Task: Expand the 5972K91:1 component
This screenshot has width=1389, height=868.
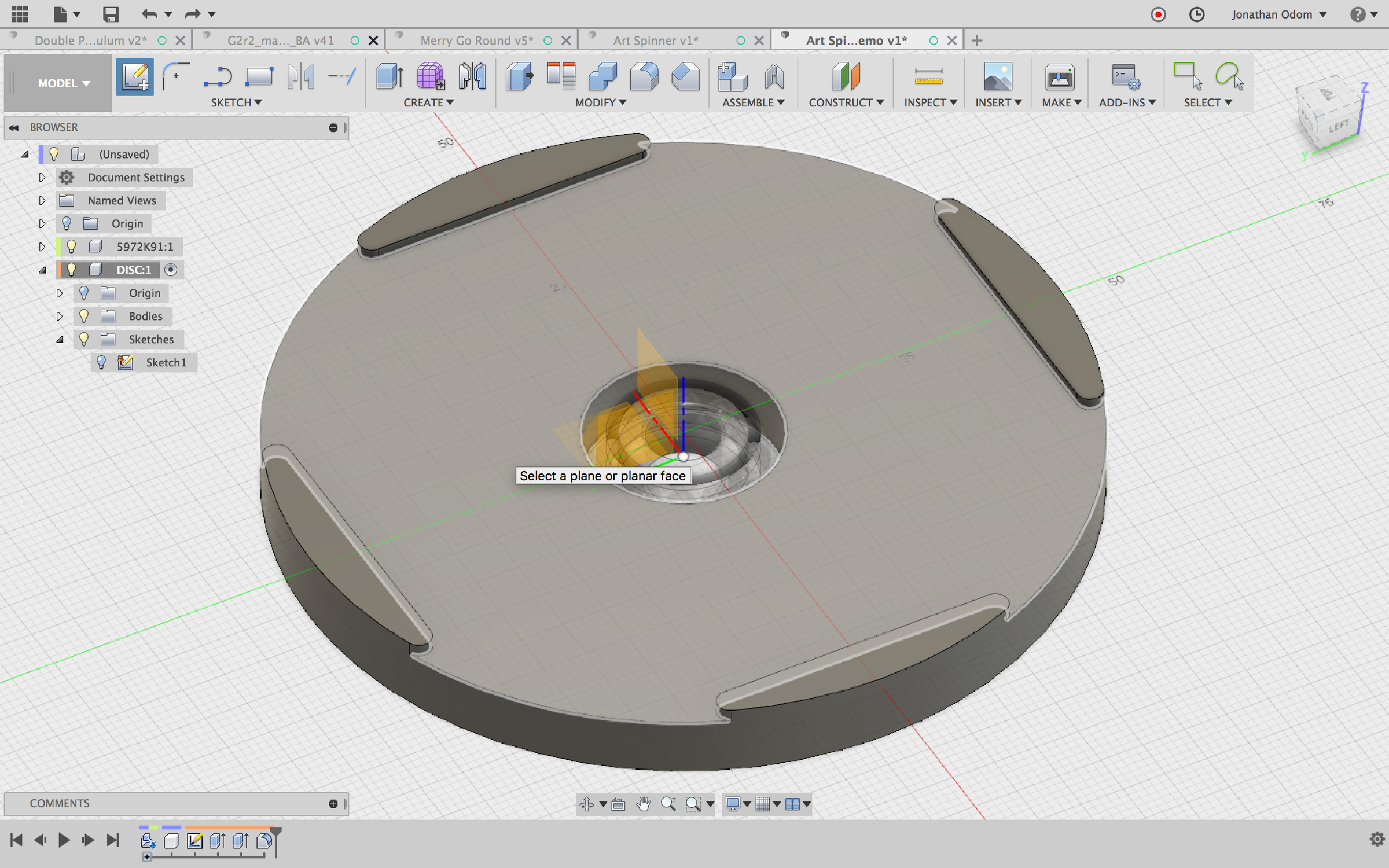Action: (42, 247)
